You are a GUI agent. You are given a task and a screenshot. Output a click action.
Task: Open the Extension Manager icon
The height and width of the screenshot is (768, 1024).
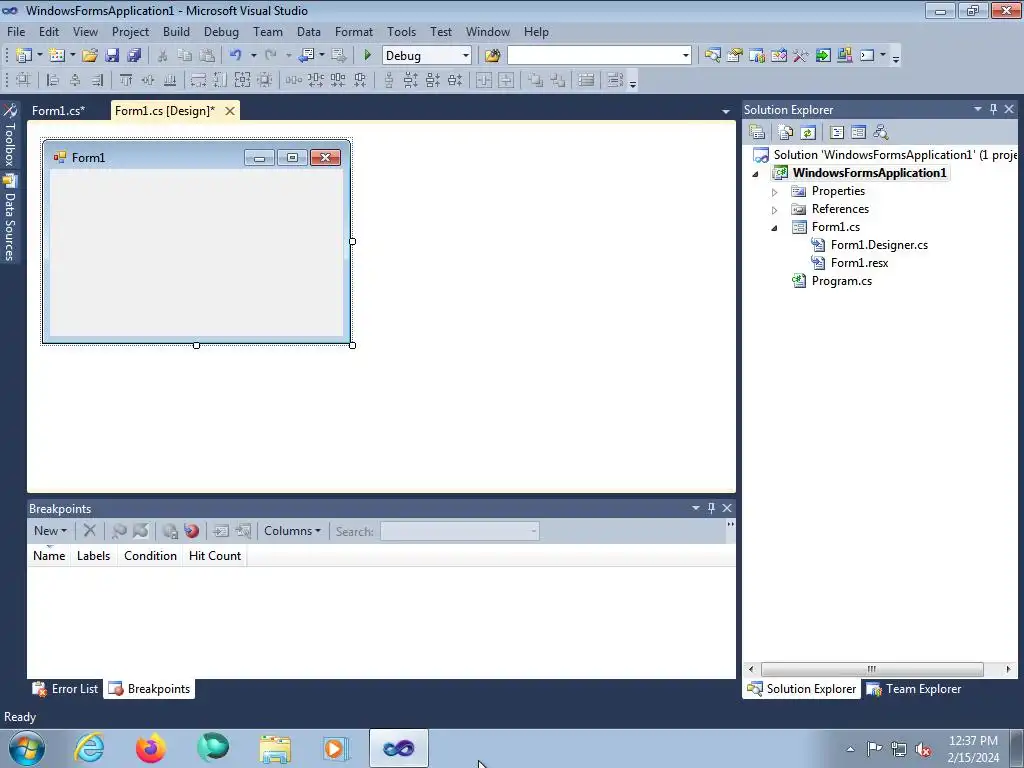coord(844,56)
